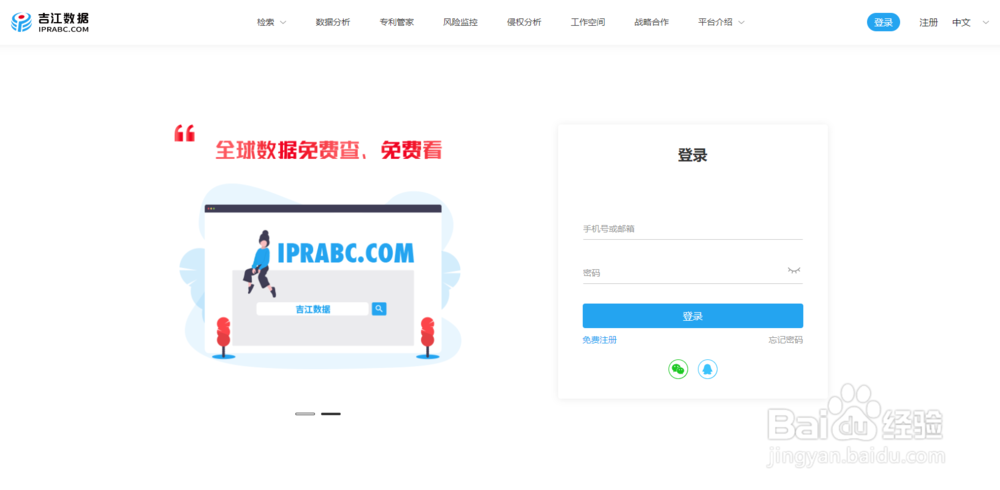1000x490 pixels.
Task: Click the 免费注册 link
Action: [599, 340]
